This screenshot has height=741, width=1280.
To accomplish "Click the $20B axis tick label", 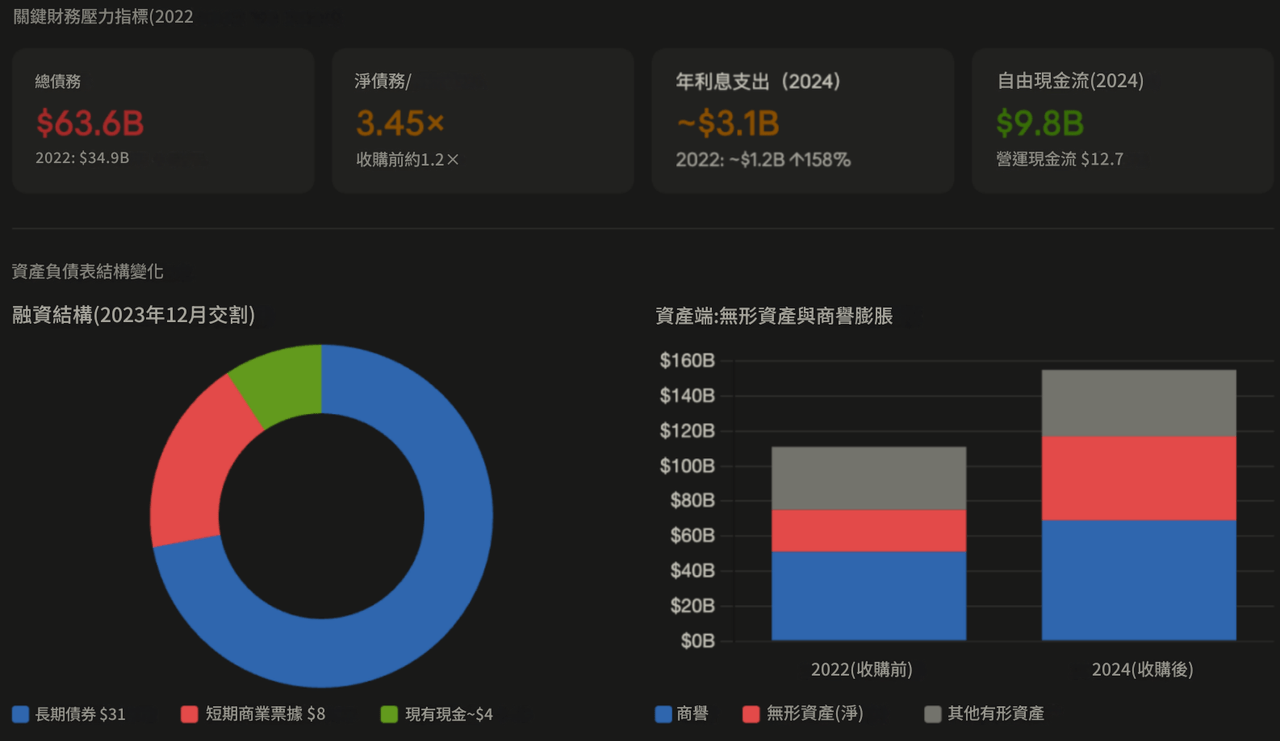I will (692, 606).
